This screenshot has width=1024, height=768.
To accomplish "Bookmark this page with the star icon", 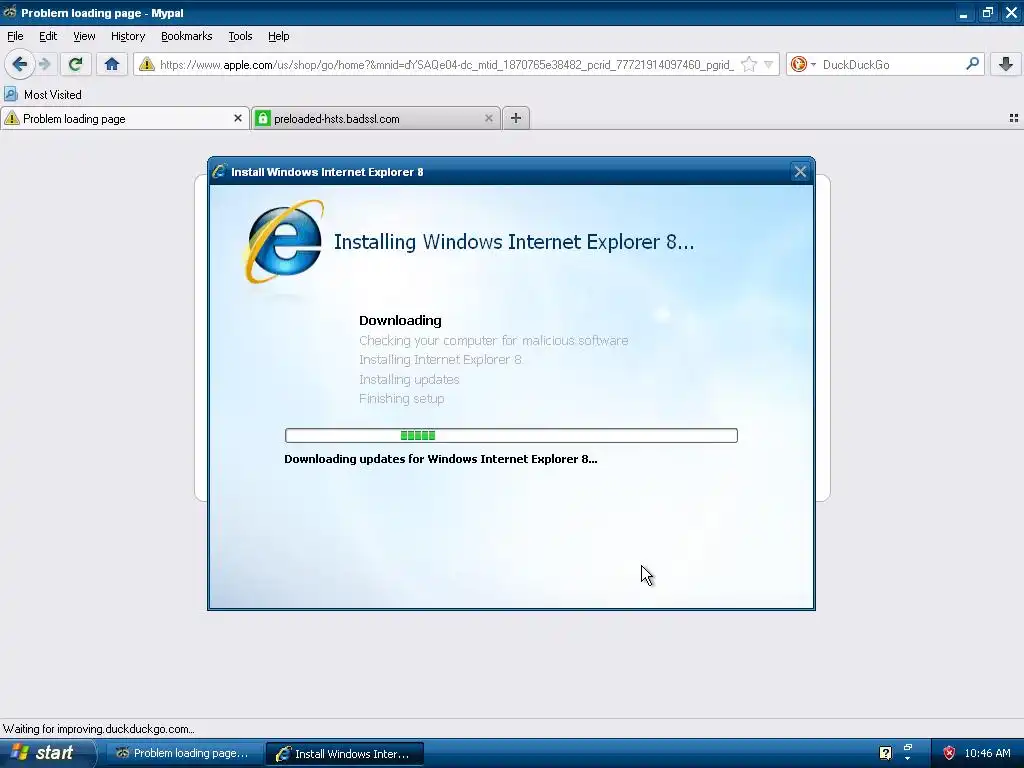I will [749, 64].
